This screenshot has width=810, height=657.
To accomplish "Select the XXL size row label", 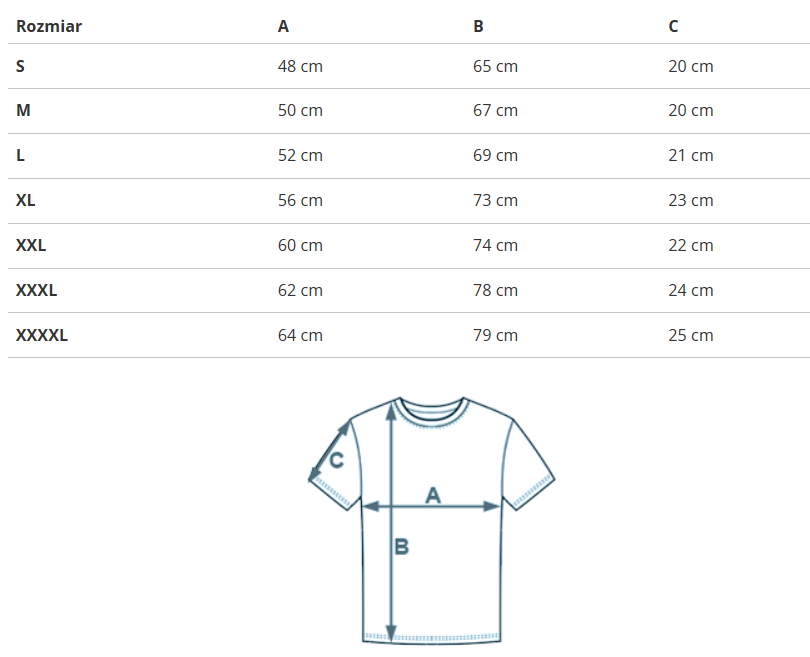I will [31, 245].
